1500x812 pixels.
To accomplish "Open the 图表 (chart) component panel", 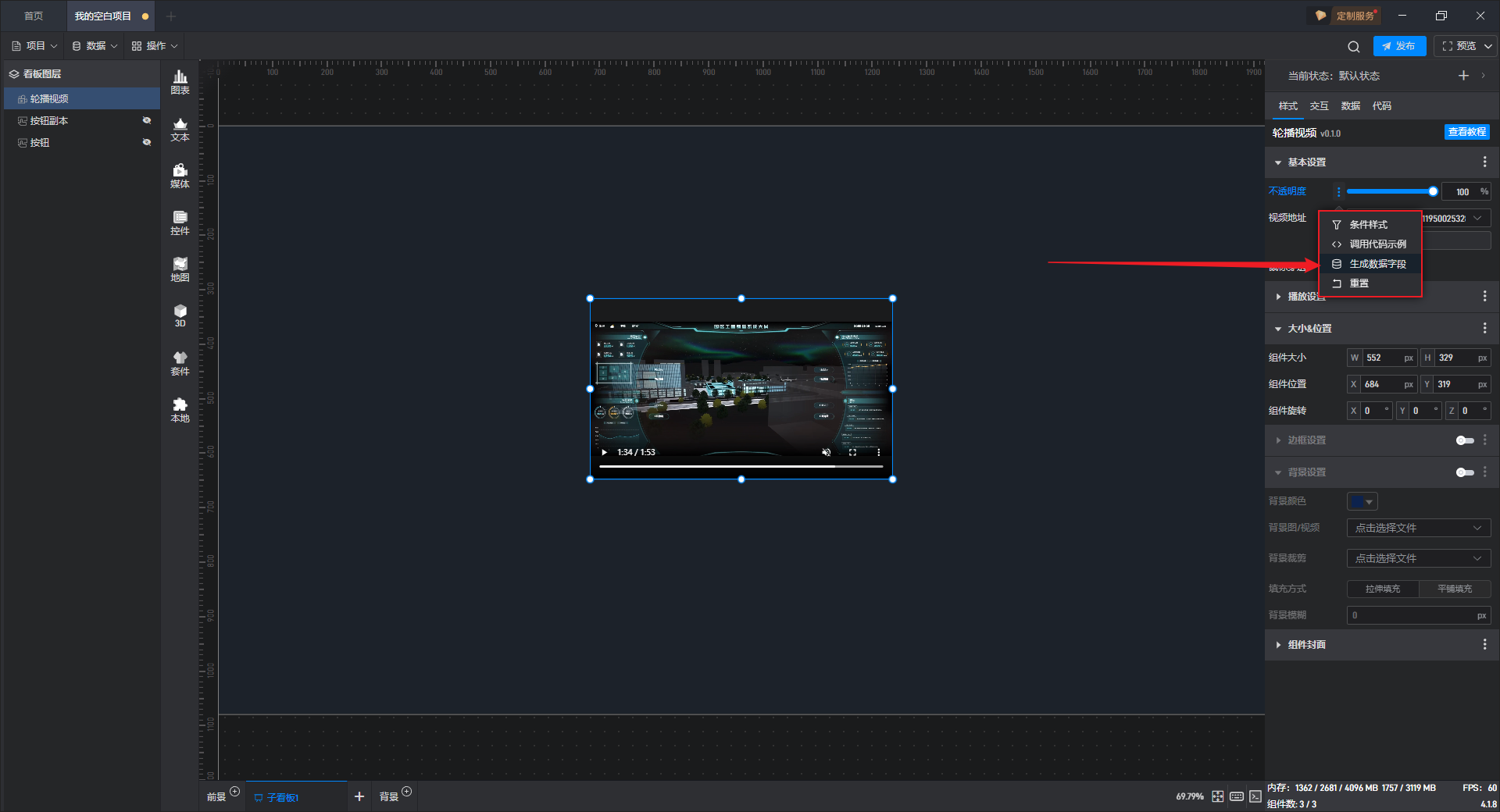I will coord(180,81).
